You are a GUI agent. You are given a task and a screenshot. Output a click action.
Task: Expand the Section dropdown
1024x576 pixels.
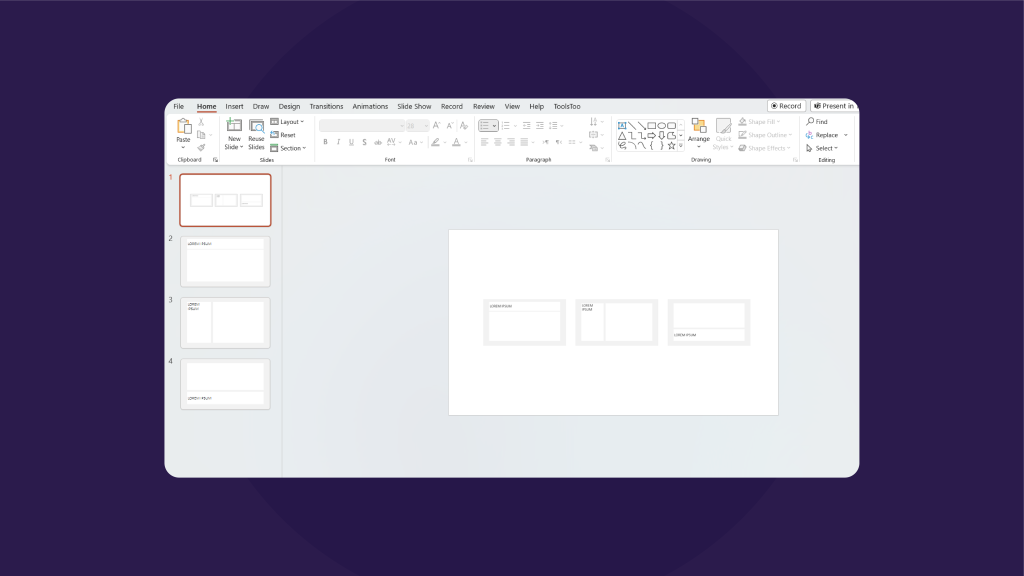290,148
